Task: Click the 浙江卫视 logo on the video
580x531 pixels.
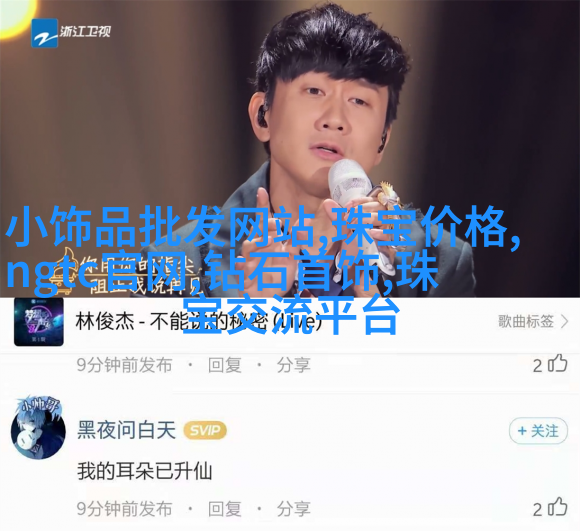Action: pyautogui.click(x=71, y=33)
